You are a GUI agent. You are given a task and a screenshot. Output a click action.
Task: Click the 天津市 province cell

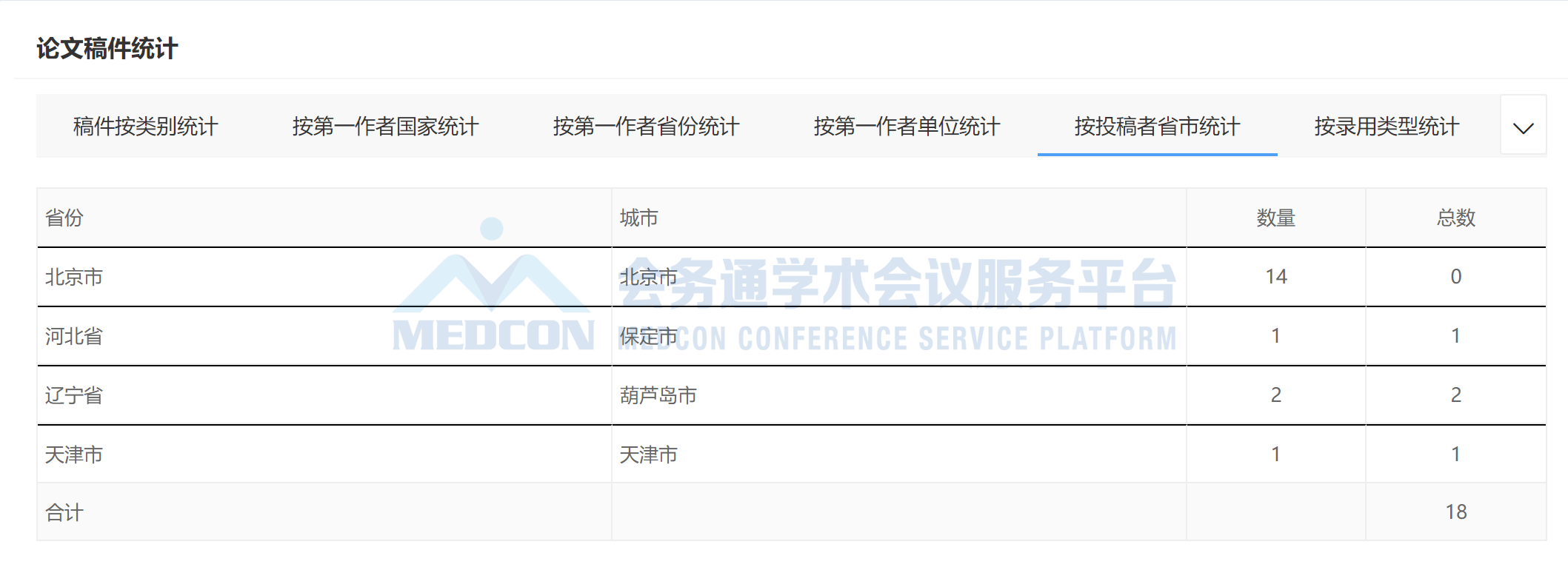click(x=324, y=454)
